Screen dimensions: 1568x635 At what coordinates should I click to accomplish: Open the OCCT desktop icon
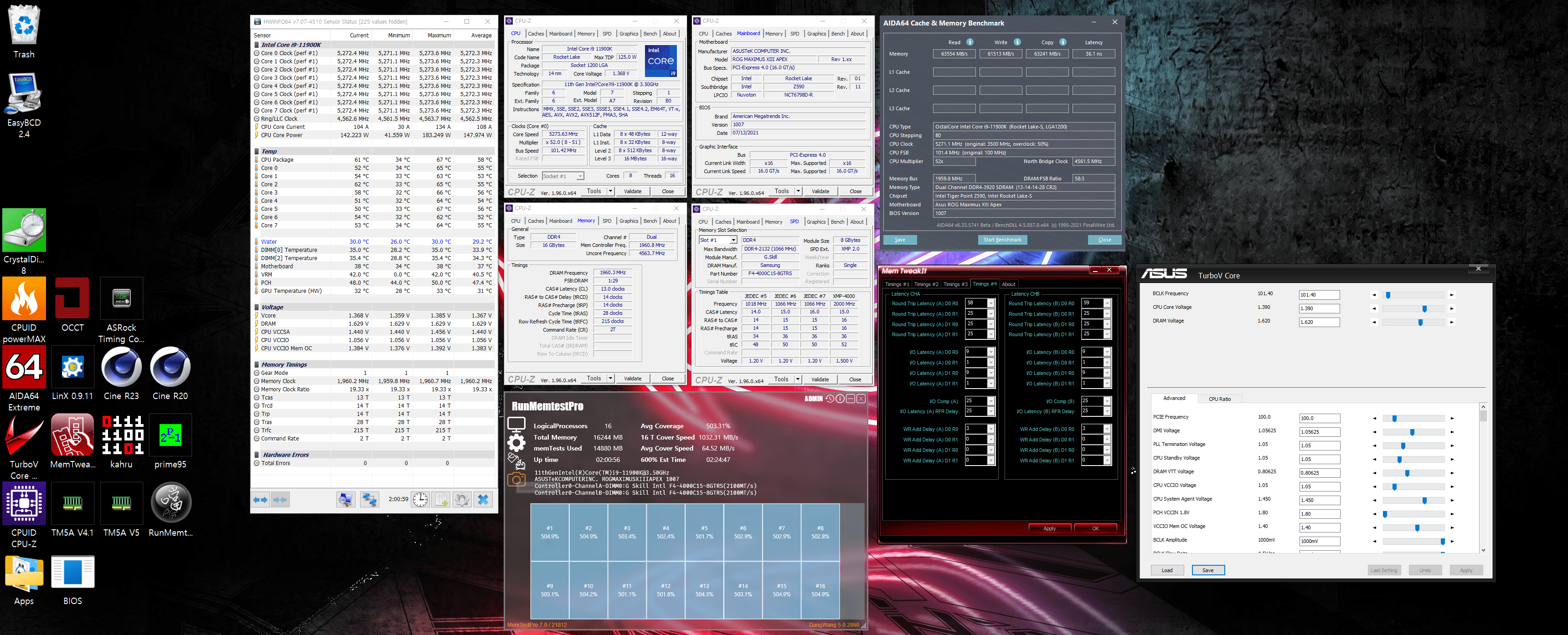tap(72, 304)
